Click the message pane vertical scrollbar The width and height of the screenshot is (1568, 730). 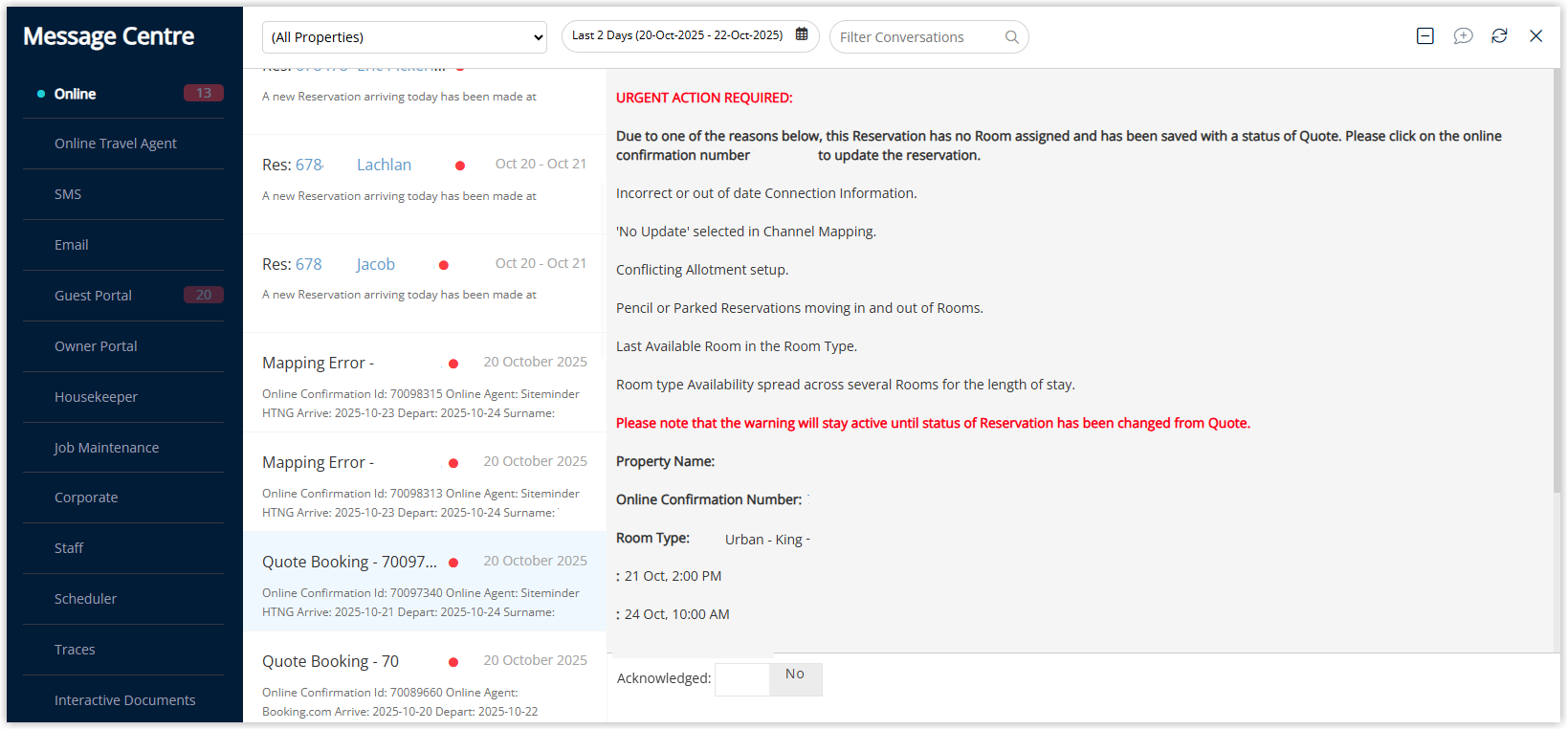pos(1556,280)
